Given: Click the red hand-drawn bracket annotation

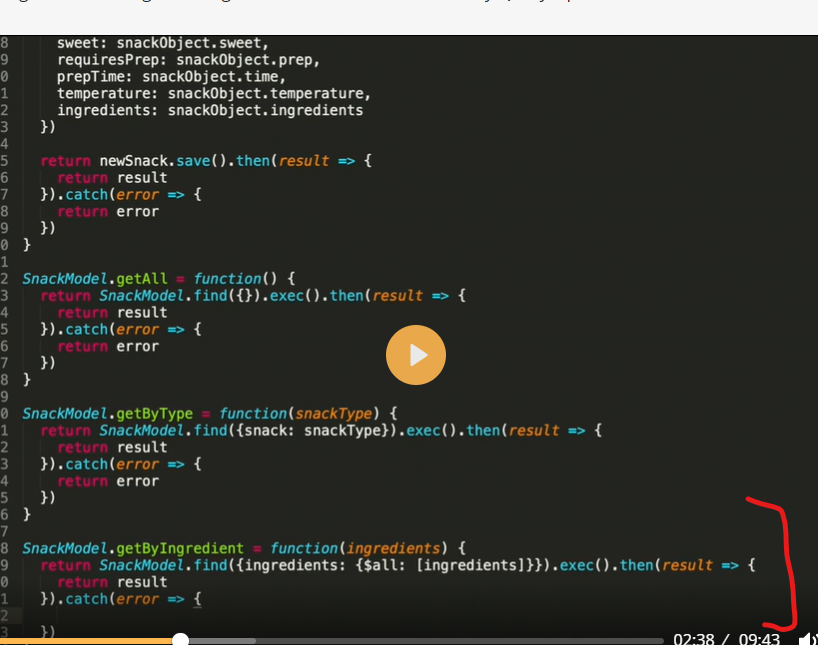Looking at the screenshot, I should pos(783,560).
